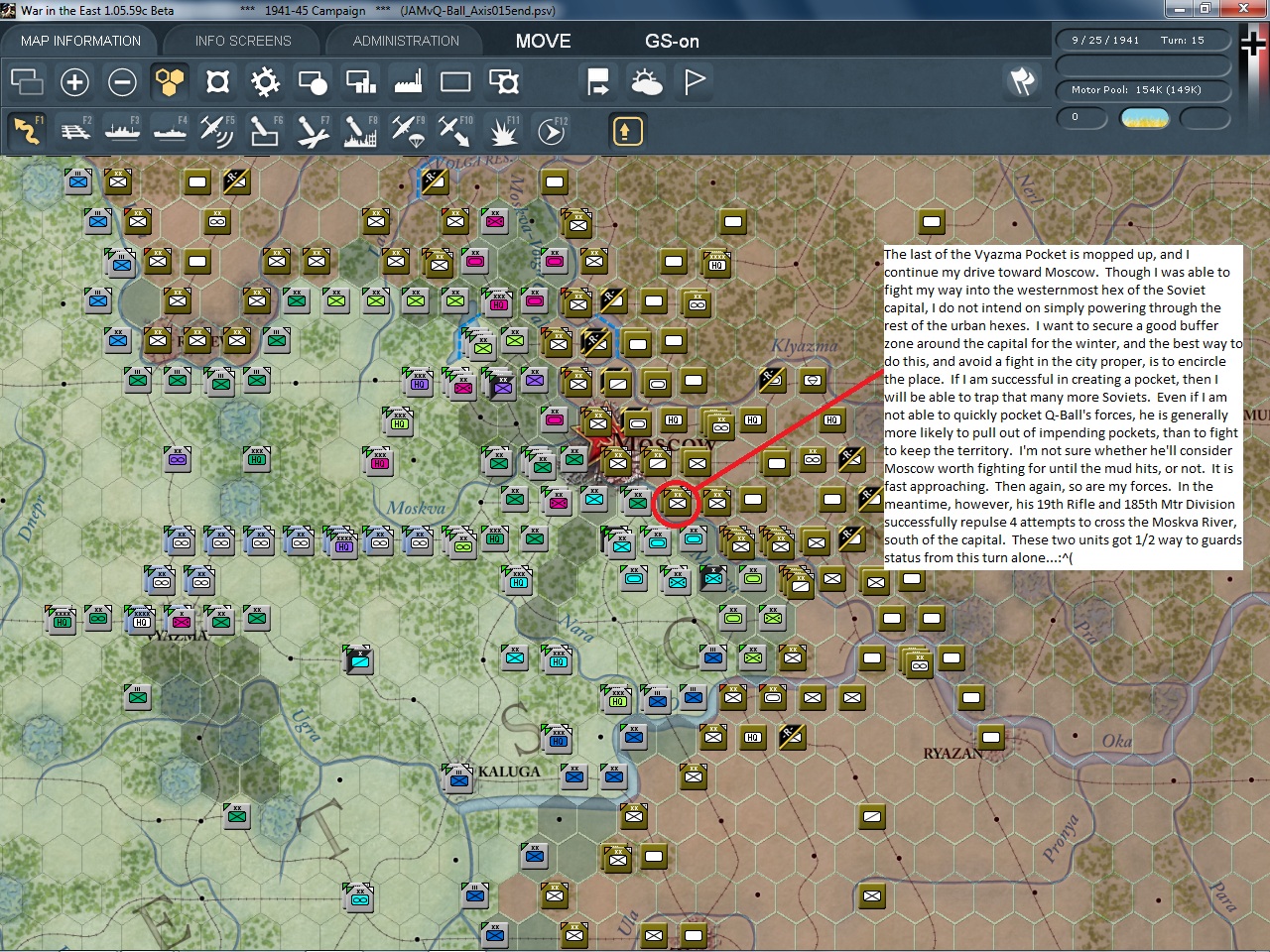Select F4 amphibious transport mode

click(x=170, y=131)
